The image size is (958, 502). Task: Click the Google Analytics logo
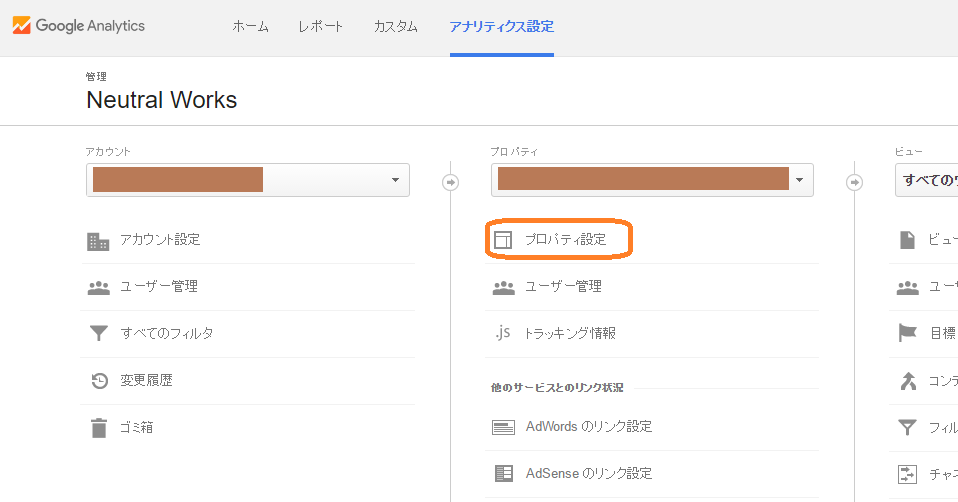[79, 26]
